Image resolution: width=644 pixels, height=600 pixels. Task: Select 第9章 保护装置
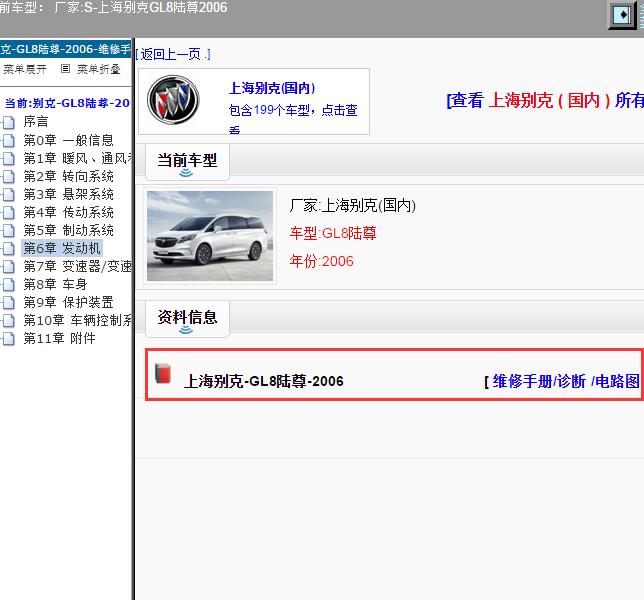point(68,303)
